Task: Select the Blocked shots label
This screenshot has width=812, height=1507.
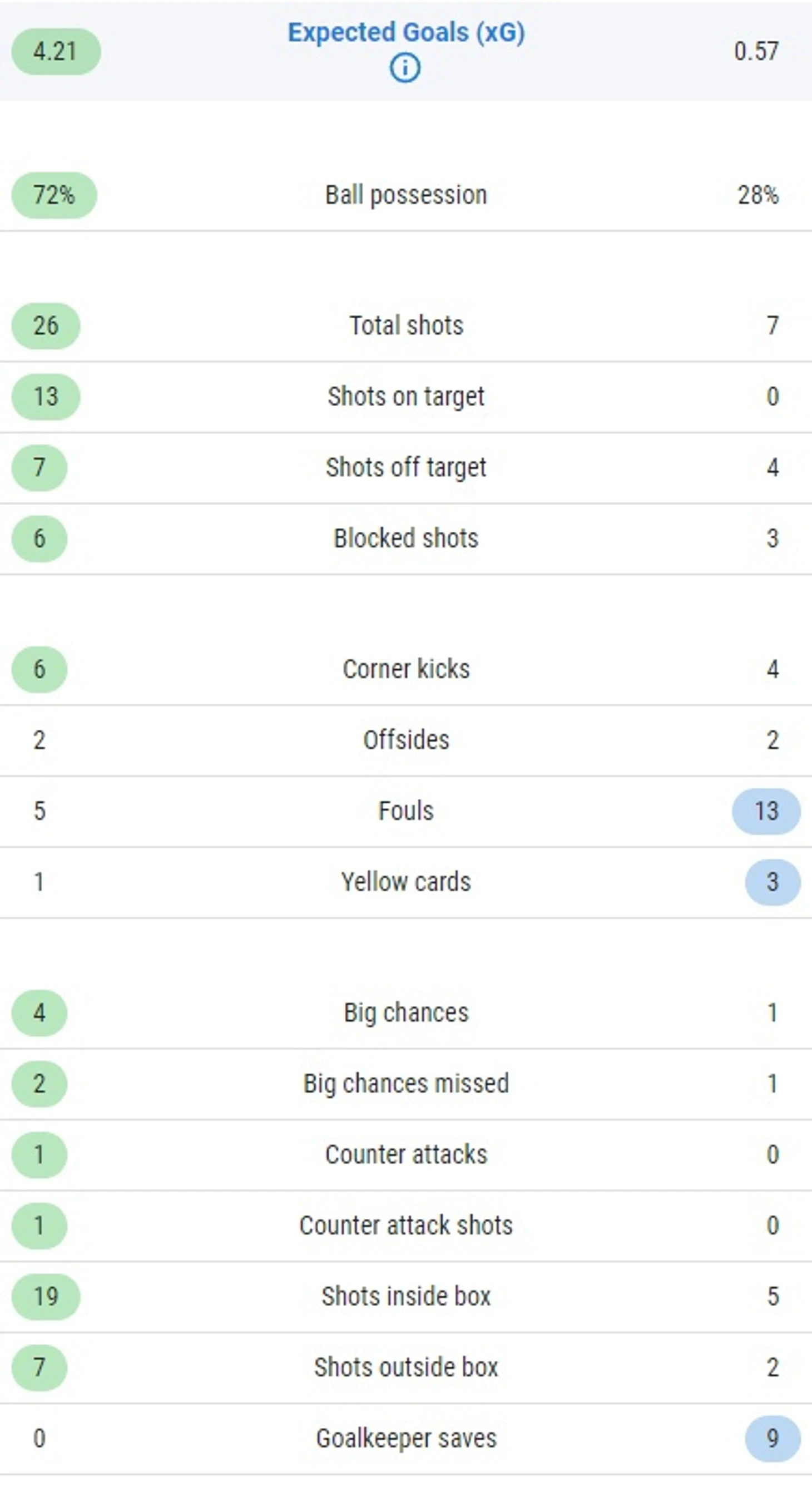Action: tap(406, 538)
